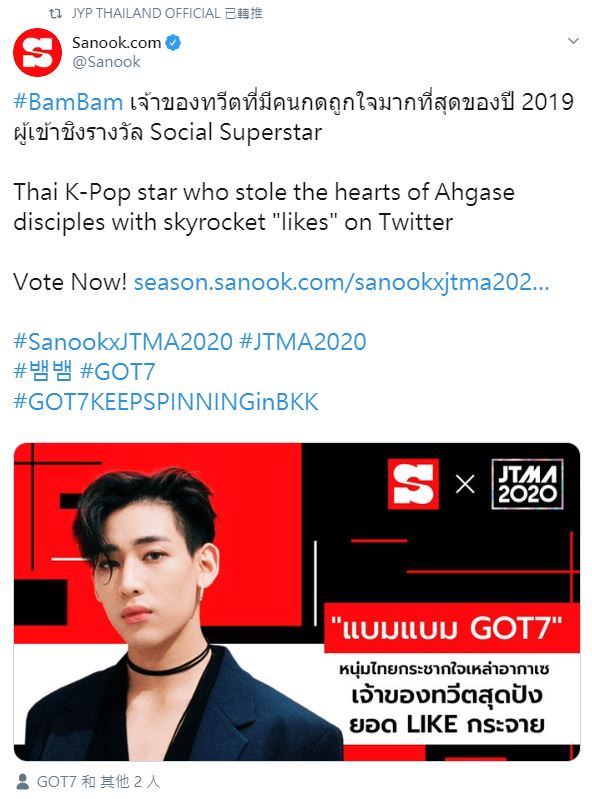Click the JYP THAILAND OFFICIAL retweeted label
This screenshot has height=799, width=592.
point(167,13)
